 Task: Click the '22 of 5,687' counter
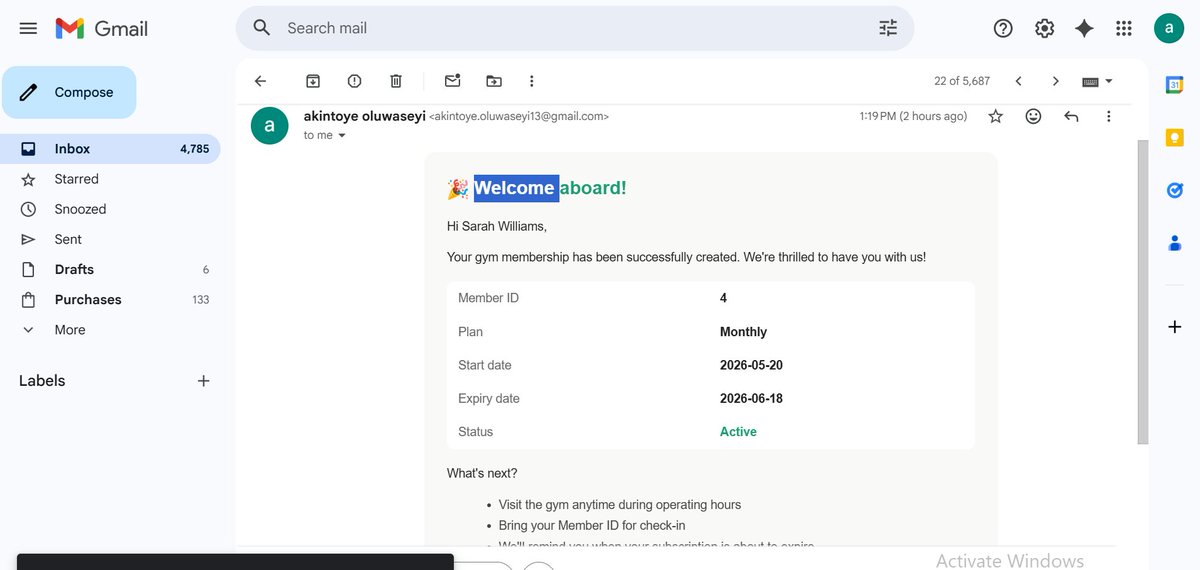[x=962, y=81]
